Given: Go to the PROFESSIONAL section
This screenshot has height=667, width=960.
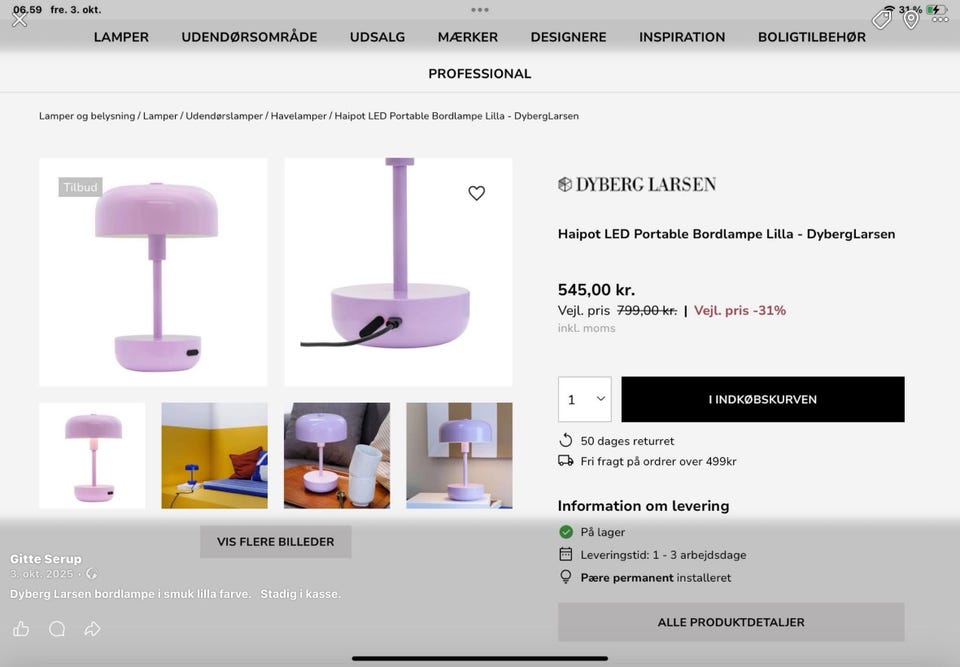Looking at the screenshot, I should 479,73.
